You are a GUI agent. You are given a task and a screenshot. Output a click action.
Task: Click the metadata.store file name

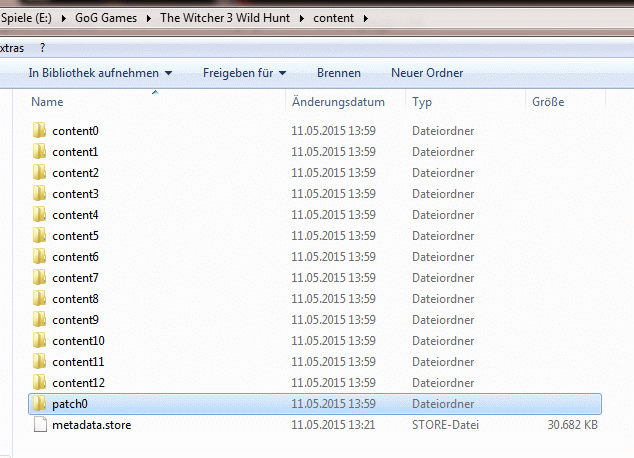(92, 425)
